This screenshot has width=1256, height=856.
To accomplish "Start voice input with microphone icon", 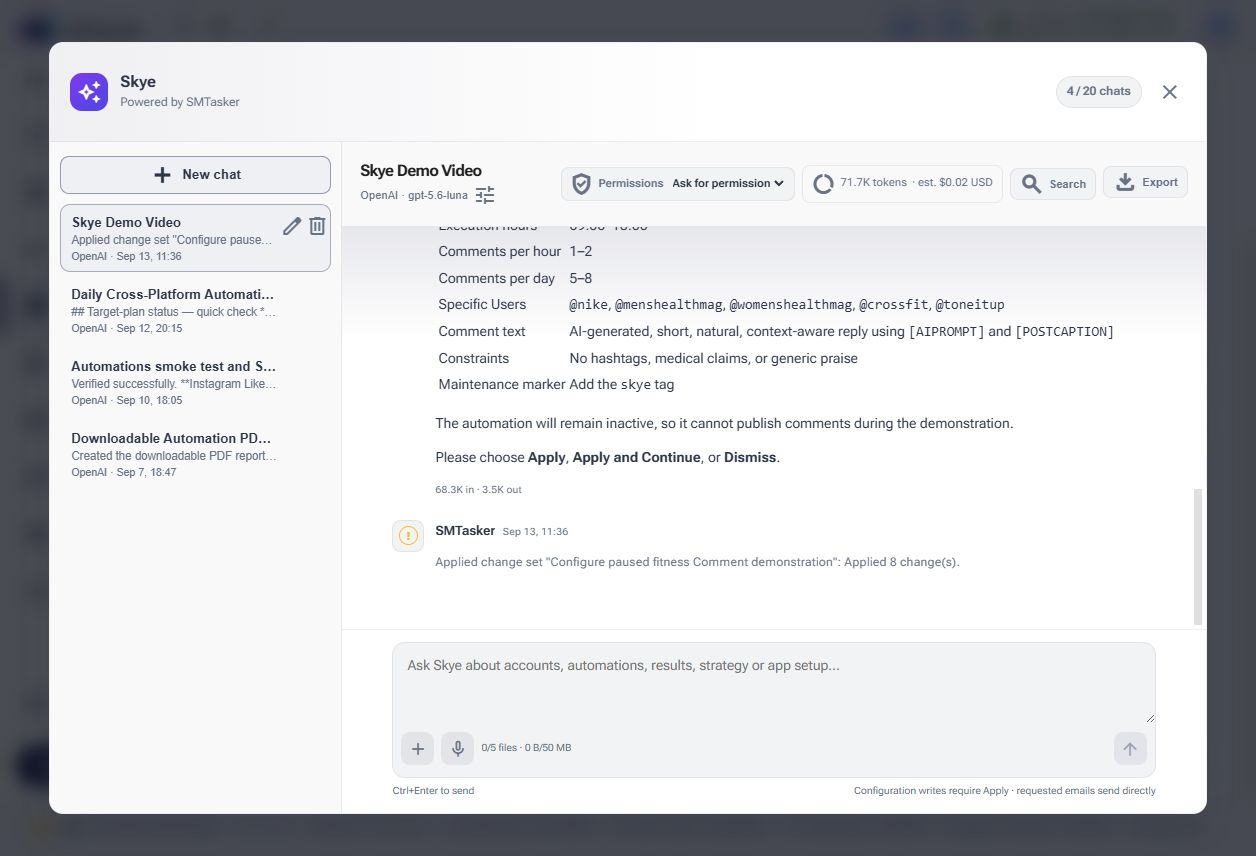I will tap(457, 748).
